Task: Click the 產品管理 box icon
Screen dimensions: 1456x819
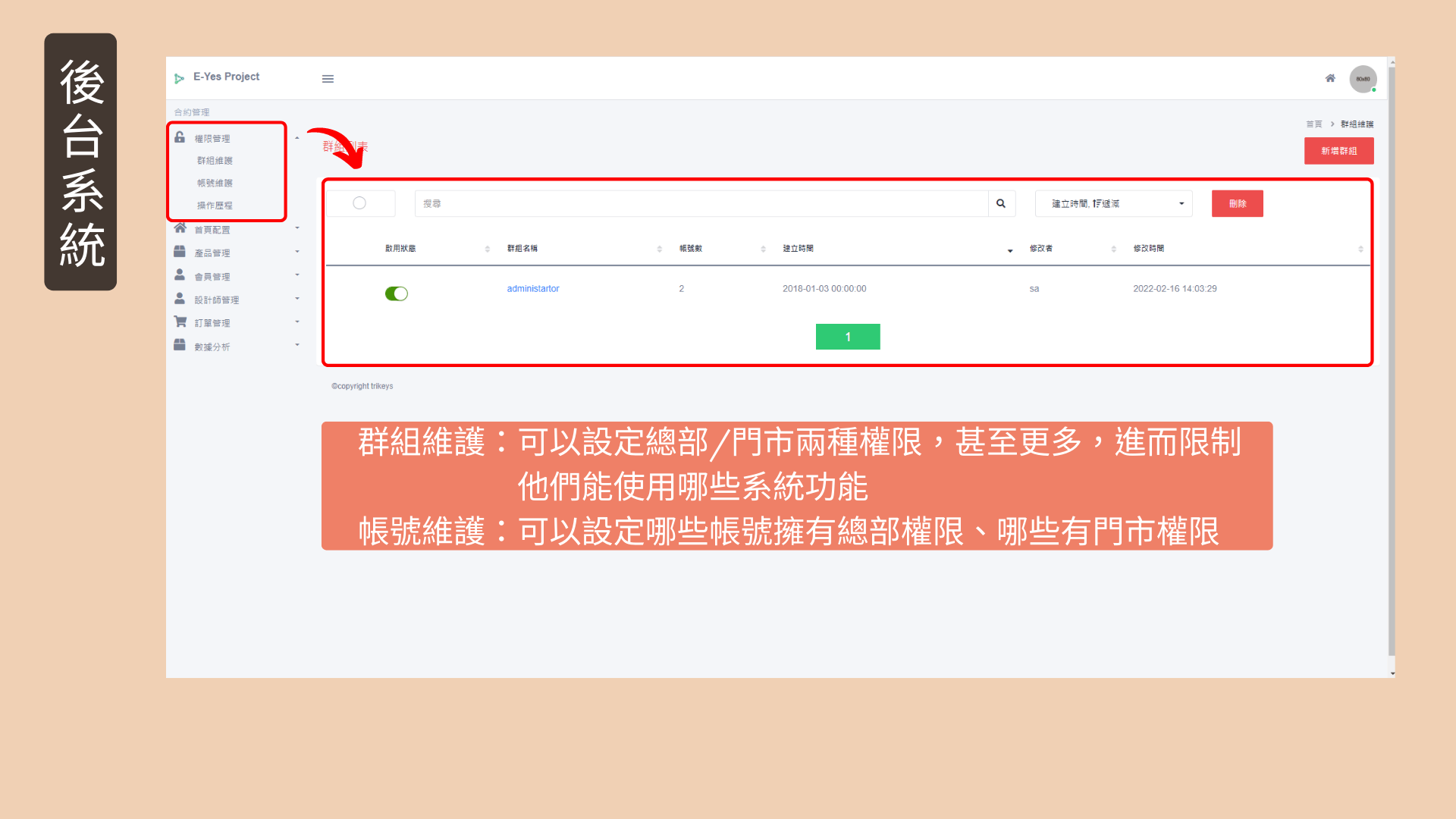Action: (x=180, y=252)
